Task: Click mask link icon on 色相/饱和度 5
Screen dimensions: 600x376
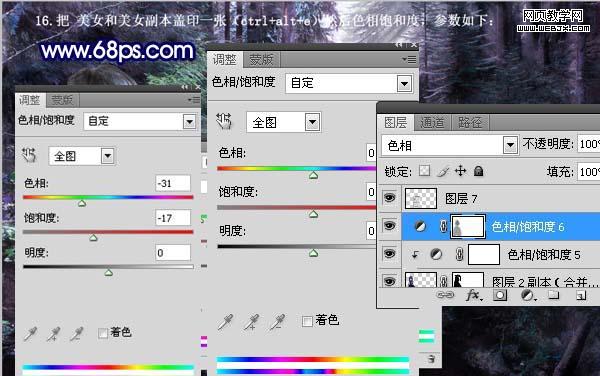Action: pos(460,254)
